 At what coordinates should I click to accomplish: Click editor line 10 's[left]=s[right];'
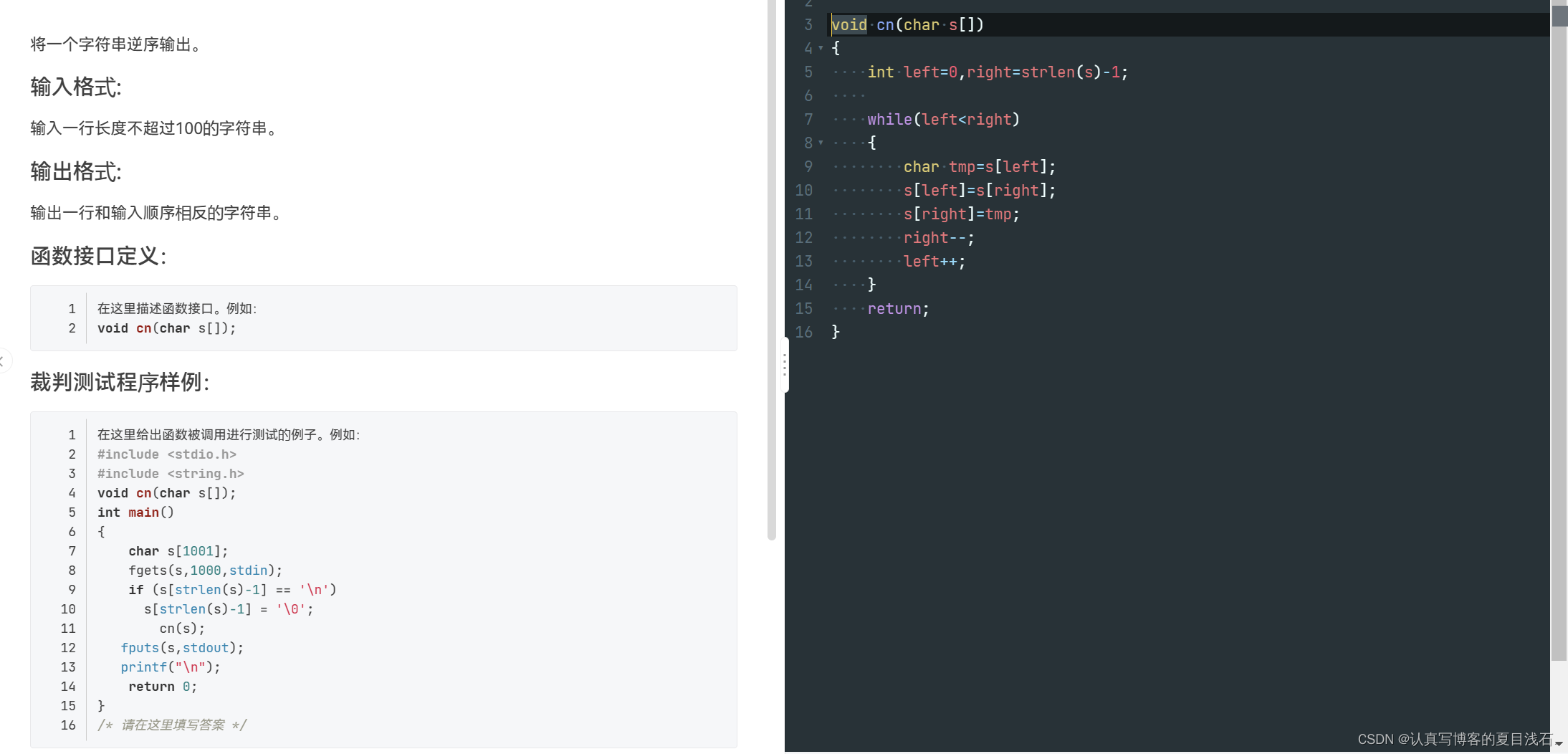coord(980,191)
